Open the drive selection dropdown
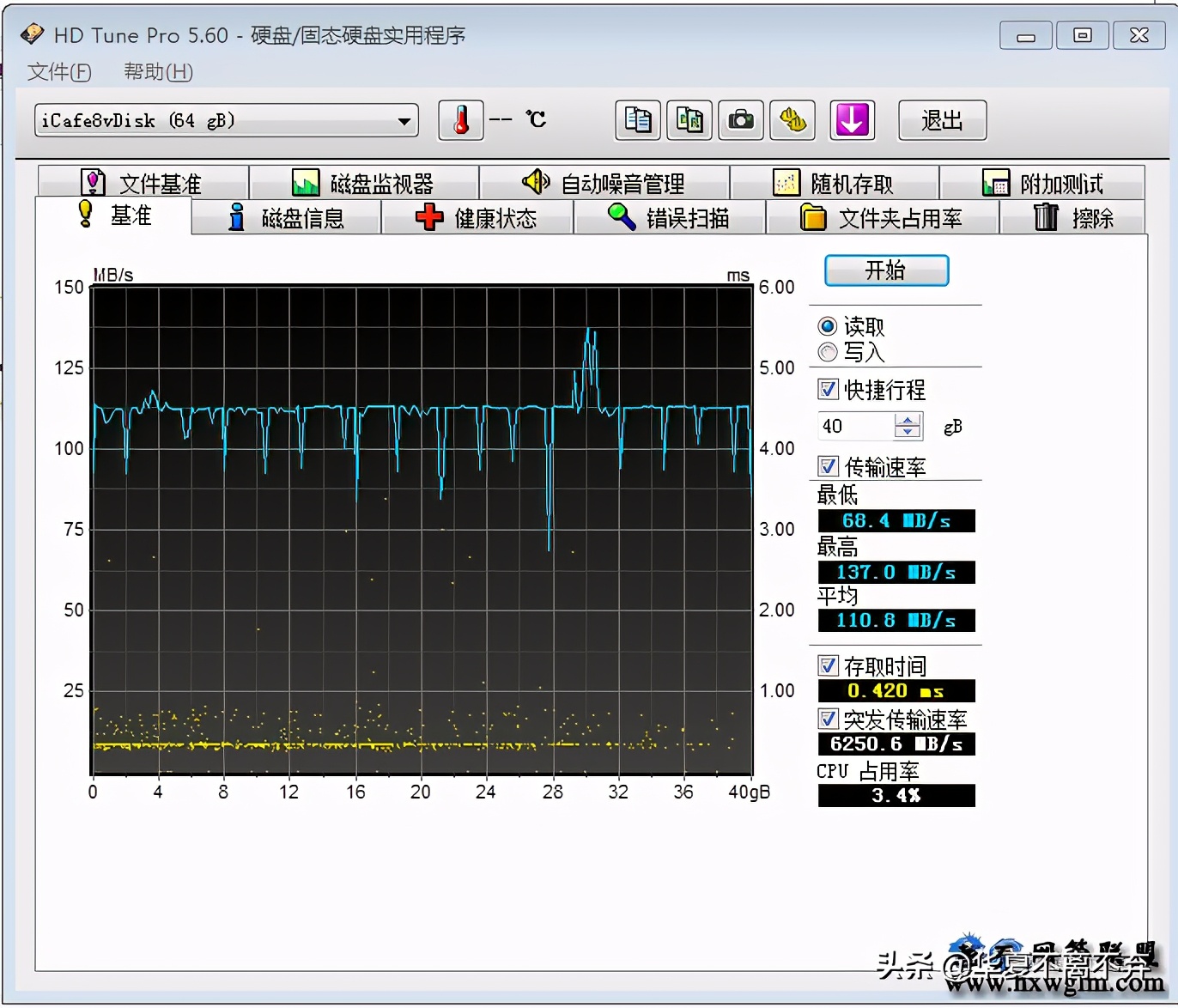Viewport: 1178px width, 1008px height. click(403, 120)
